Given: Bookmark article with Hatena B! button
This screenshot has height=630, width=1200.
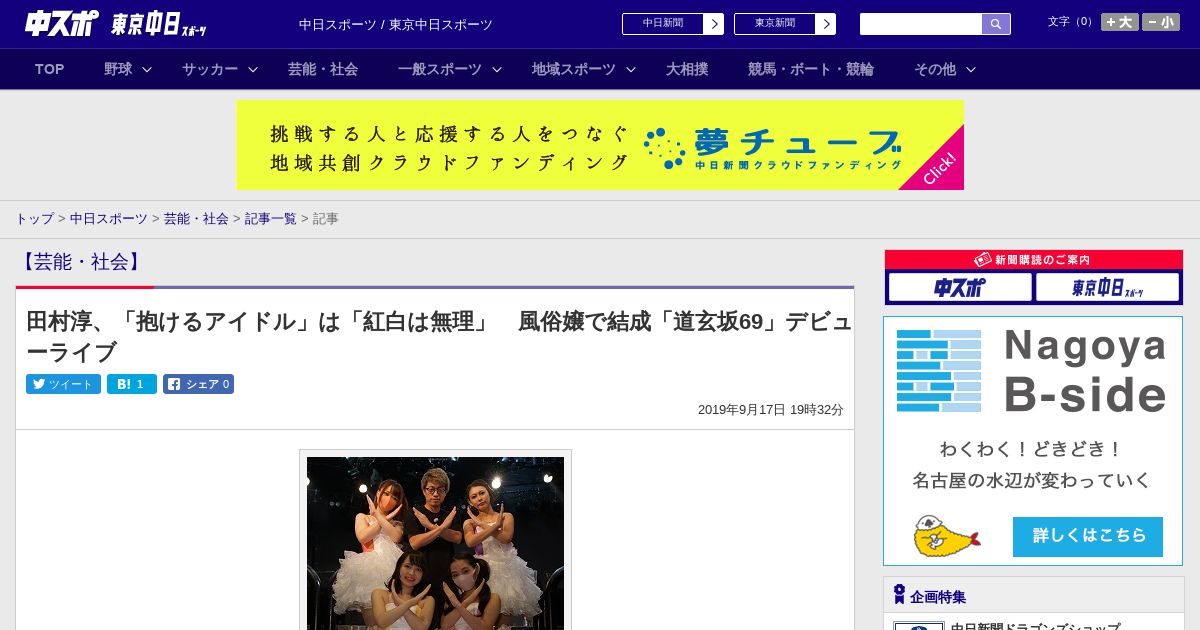Looking at the screenshot, I should pyautogui.click(x=132, y=384).
